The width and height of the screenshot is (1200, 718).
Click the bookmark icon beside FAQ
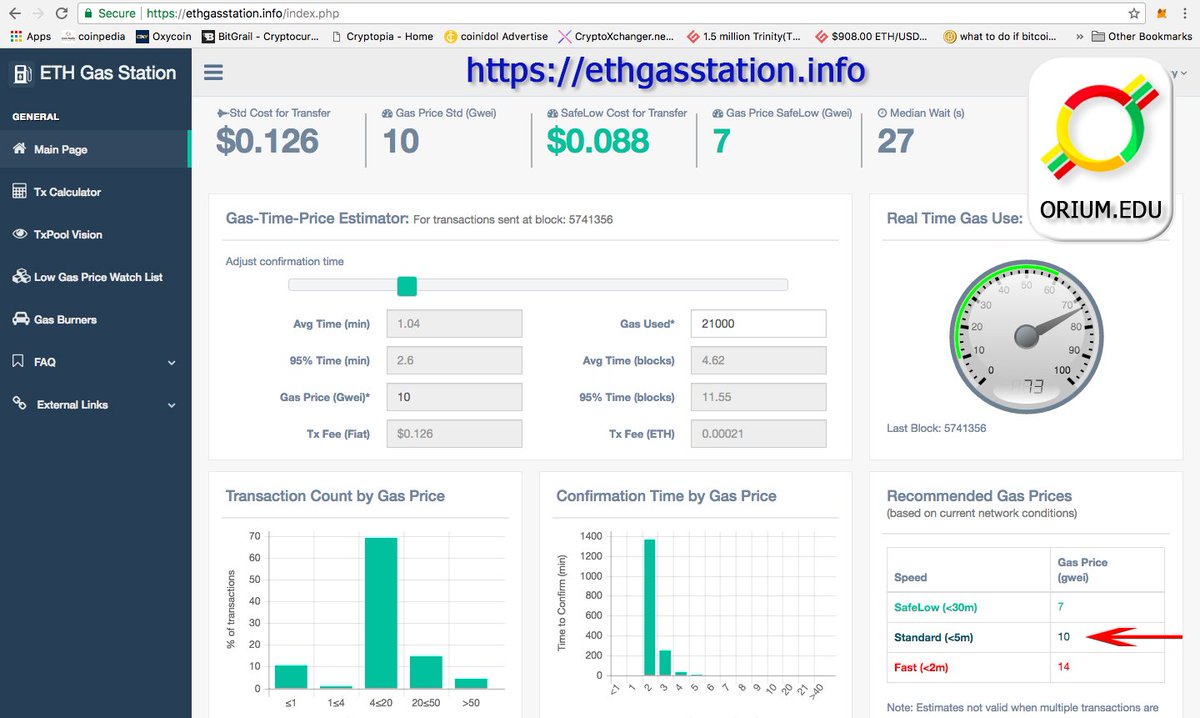coord(18,361)
